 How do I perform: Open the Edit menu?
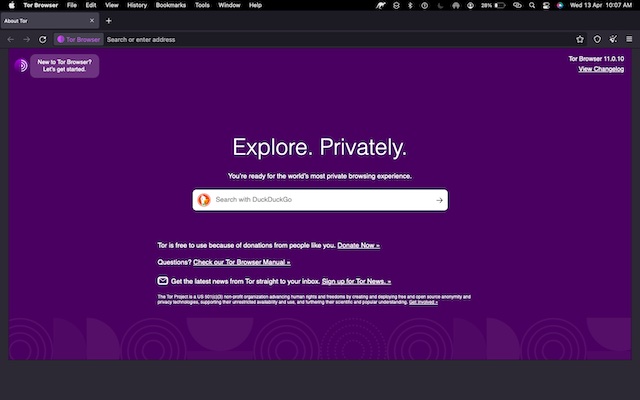point(91,5)
